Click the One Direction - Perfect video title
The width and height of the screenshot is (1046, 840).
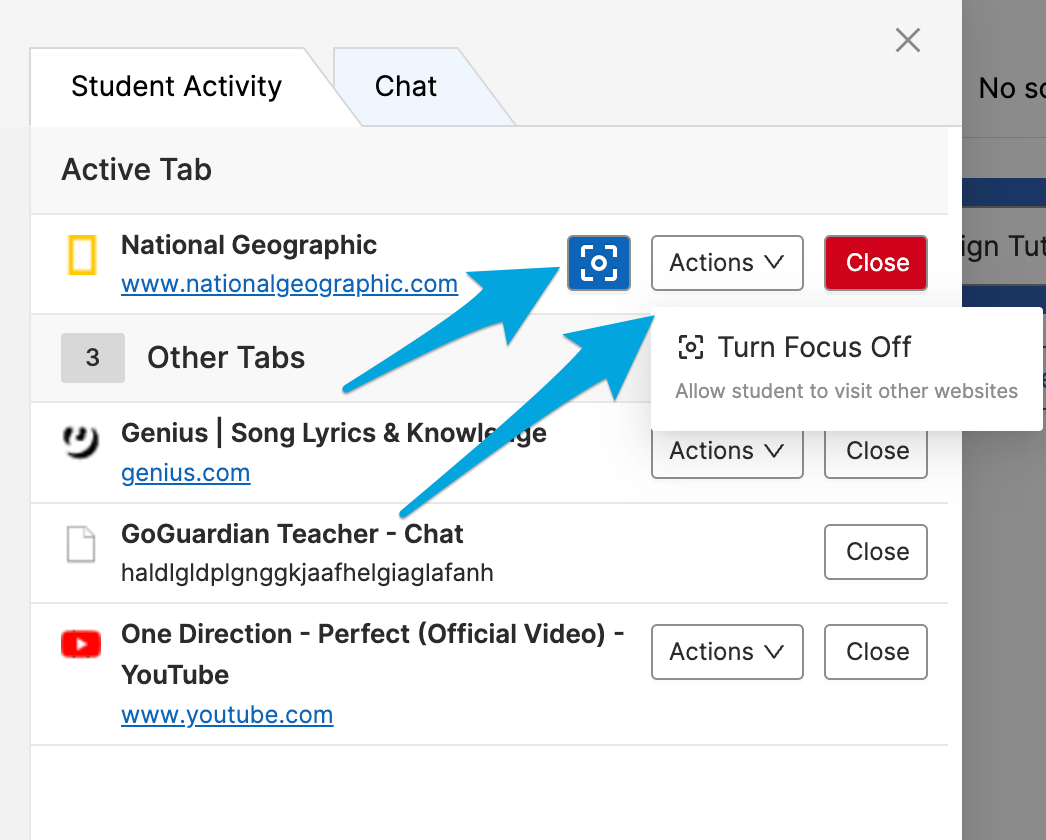372,655
